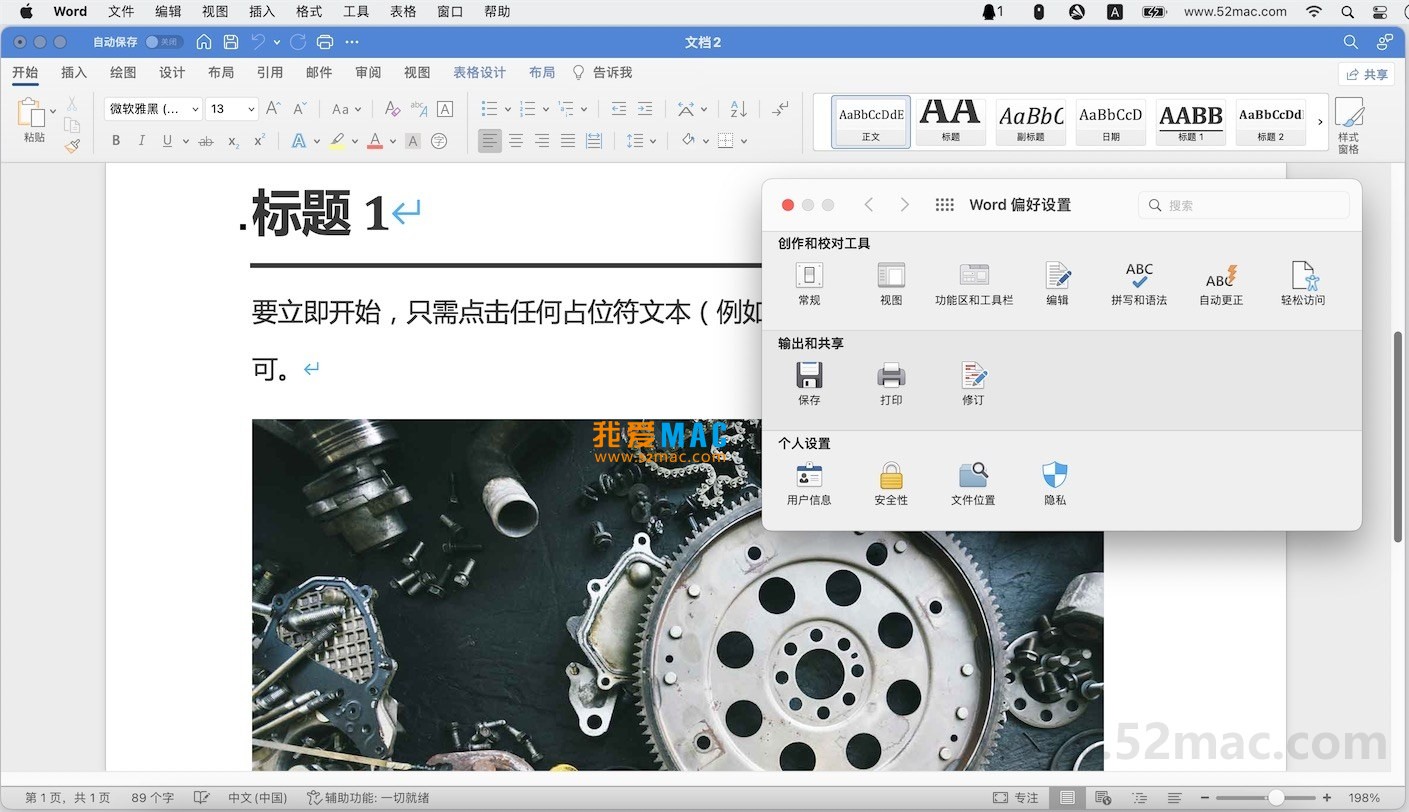This screenshot has width=1409, height=812.
Task: Justify the paragraph text
Action: coord(568,141)
